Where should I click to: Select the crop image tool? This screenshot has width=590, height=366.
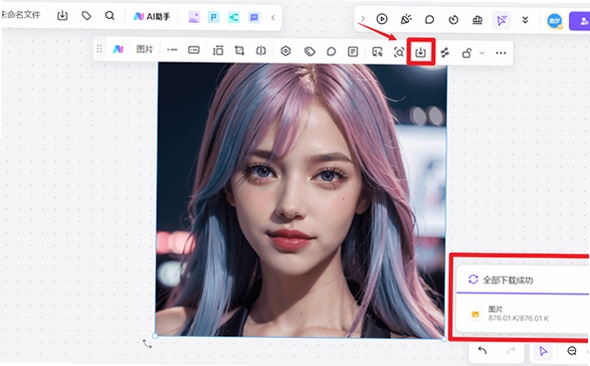(239, 50)
